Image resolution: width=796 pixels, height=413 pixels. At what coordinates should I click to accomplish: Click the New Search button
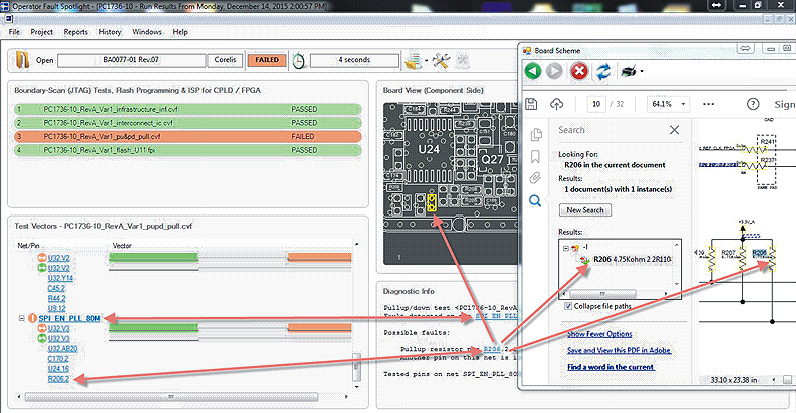click(x=585, y=210)
